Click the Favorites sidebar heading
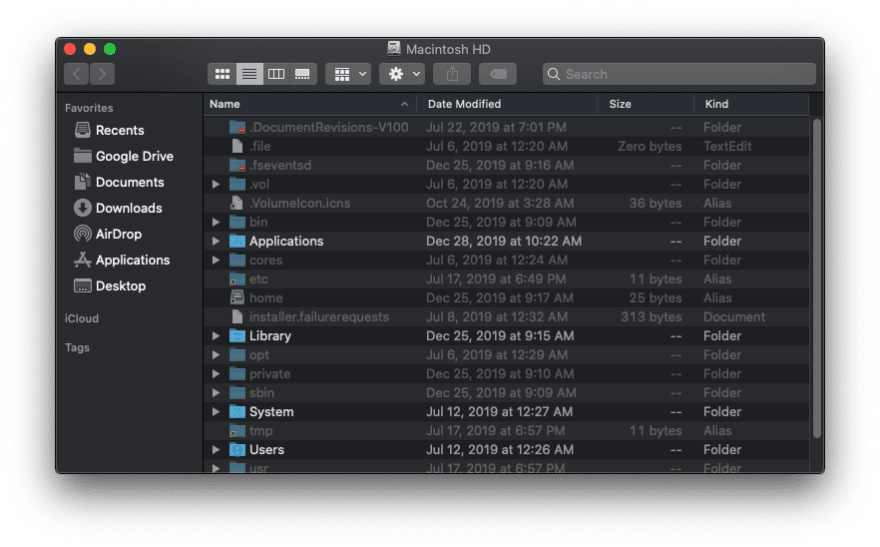This screenshot has width=880, height=547. [x=89, y=108]
